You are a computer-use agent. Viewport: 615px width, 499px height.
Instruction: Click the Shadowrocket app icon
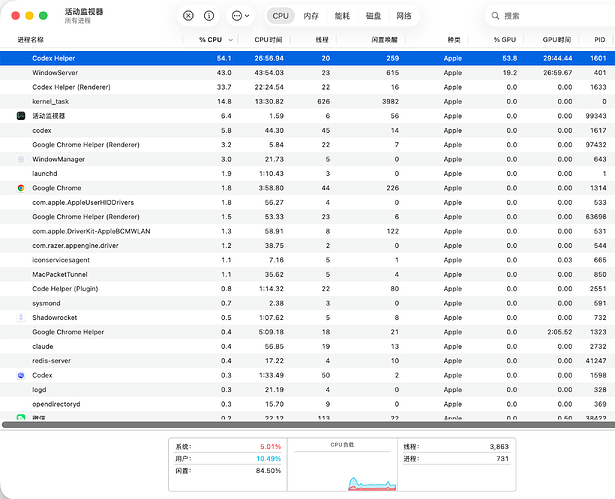click(x=21, y=318)
